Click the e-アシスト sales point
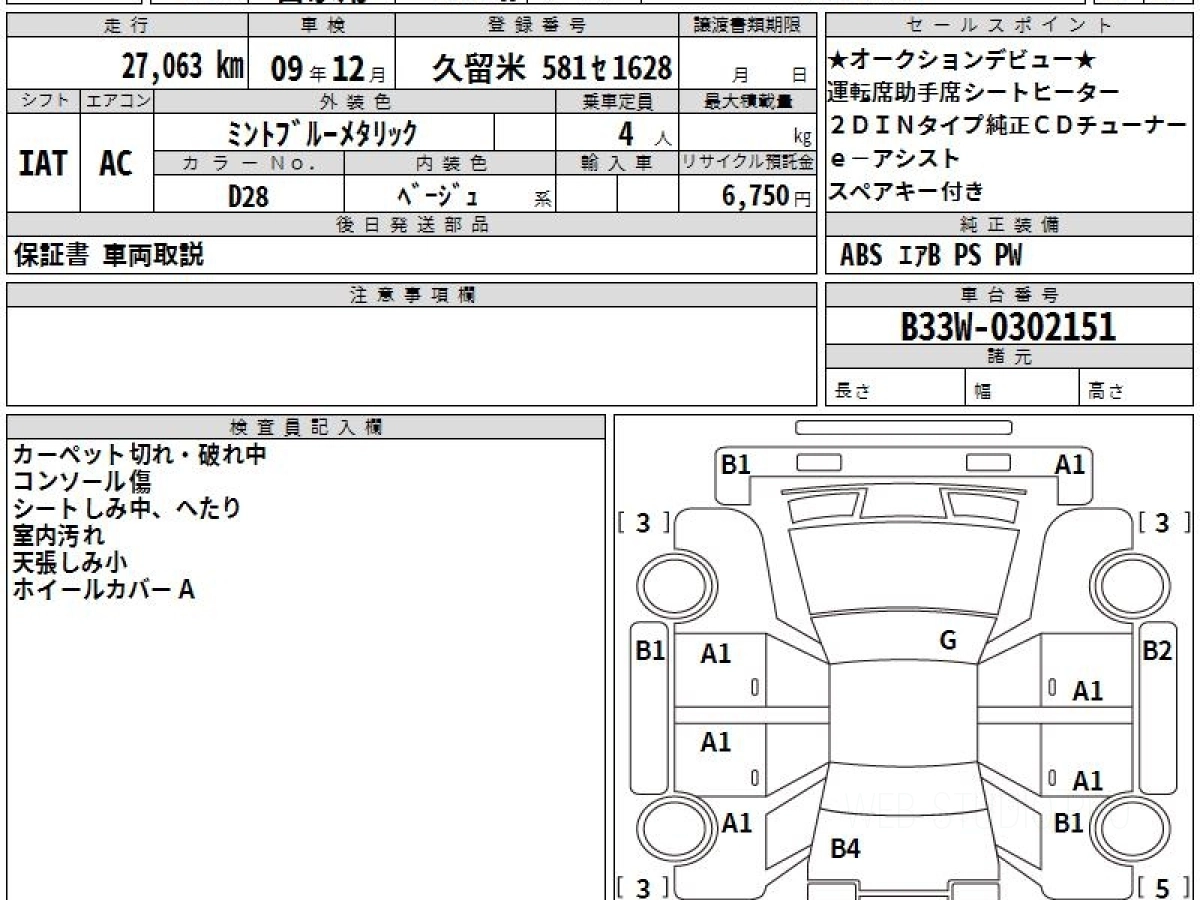Screen dimensions: 1200x900 [x=894, y=158]
